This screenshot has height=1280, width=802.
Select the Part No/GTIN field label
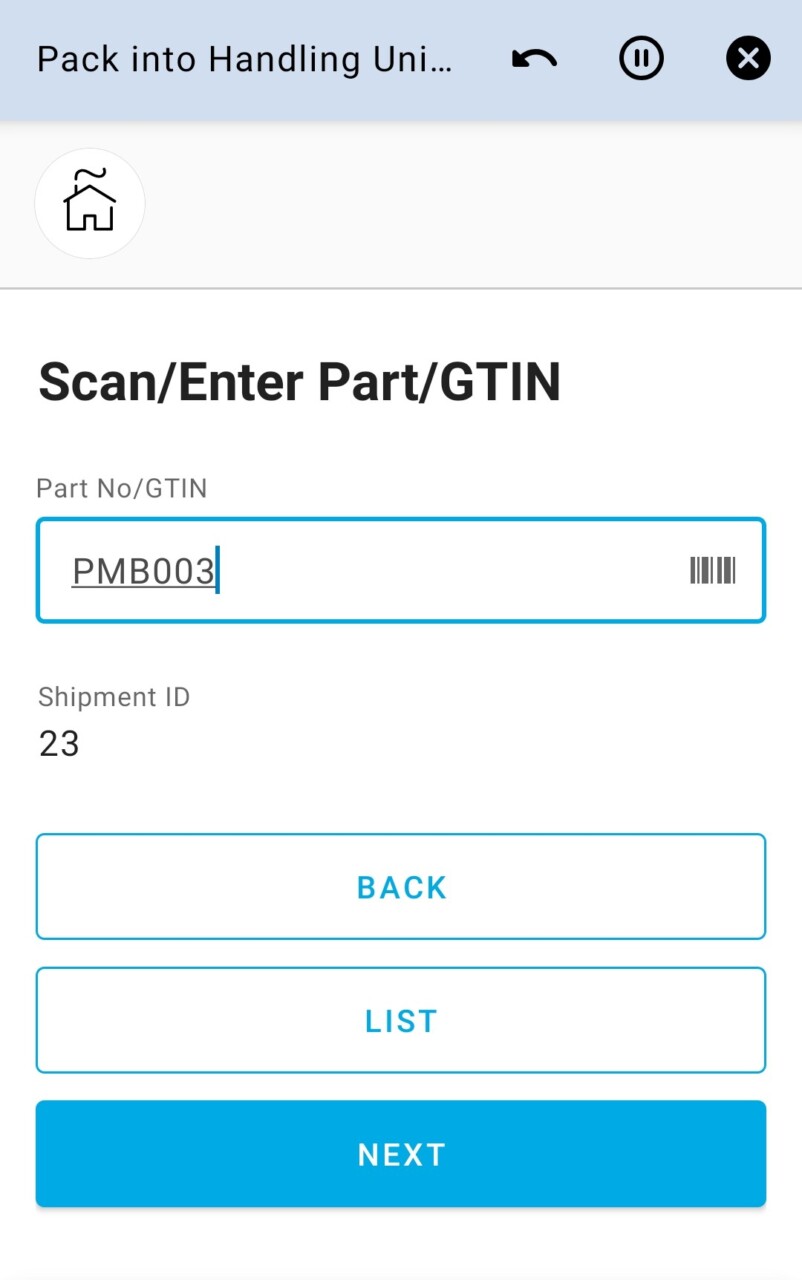click(x=122, y=488)
